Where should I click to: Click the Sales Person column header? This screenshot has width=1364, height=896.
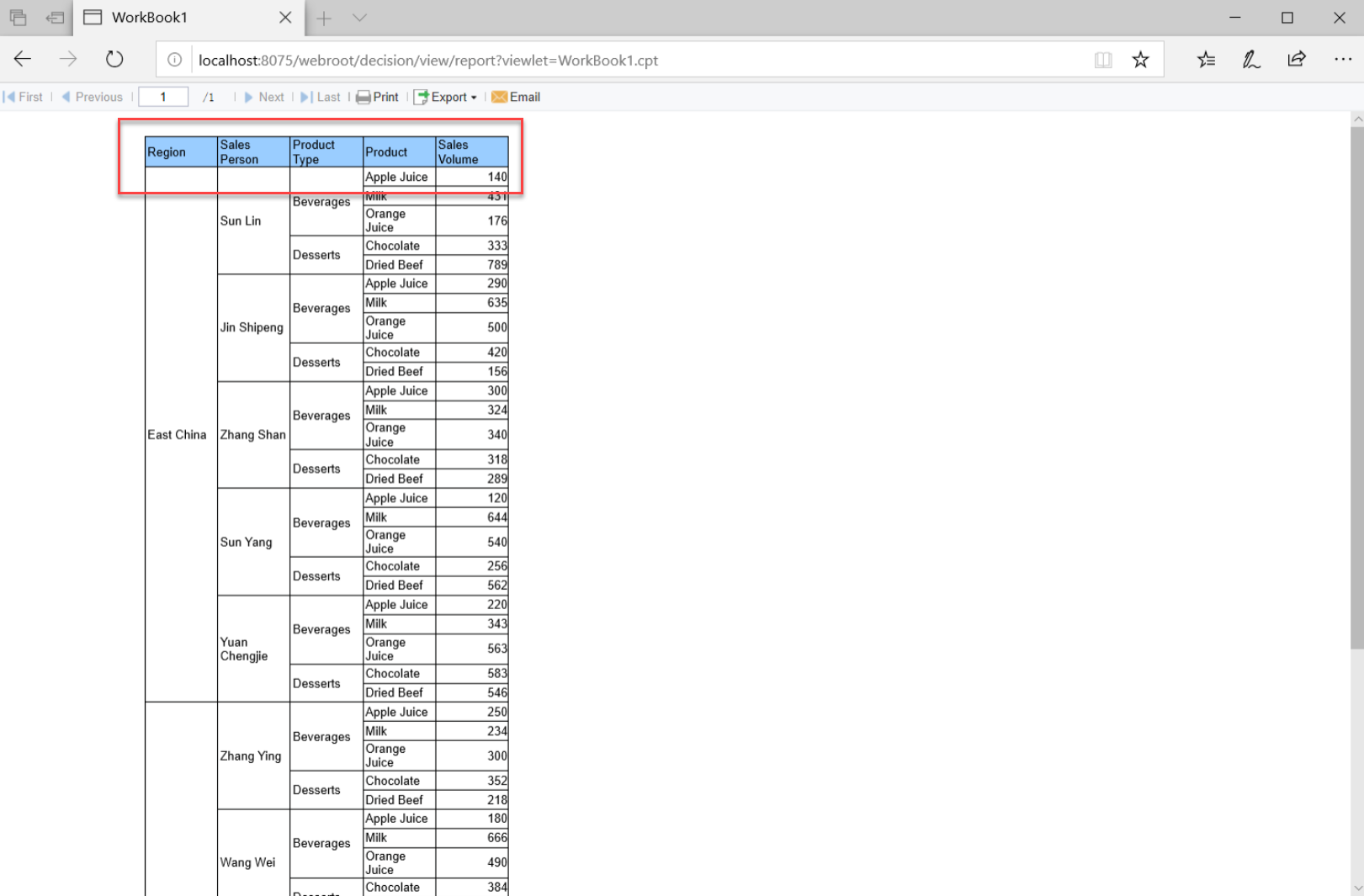coord(253,152)
